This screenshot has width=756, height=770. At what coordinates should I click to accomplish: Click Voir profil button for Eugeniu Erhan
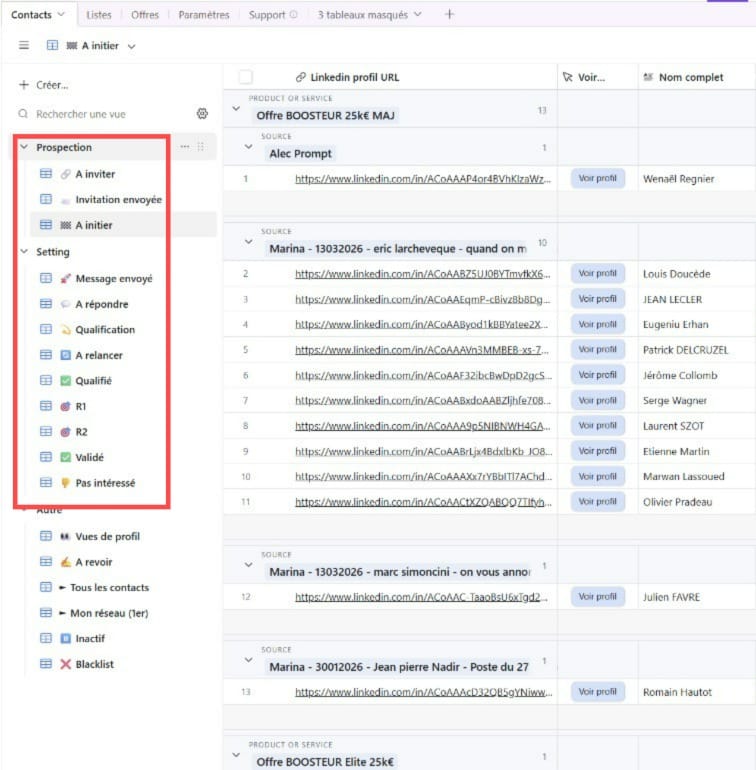pyautogui.click(x=597, y=324)
